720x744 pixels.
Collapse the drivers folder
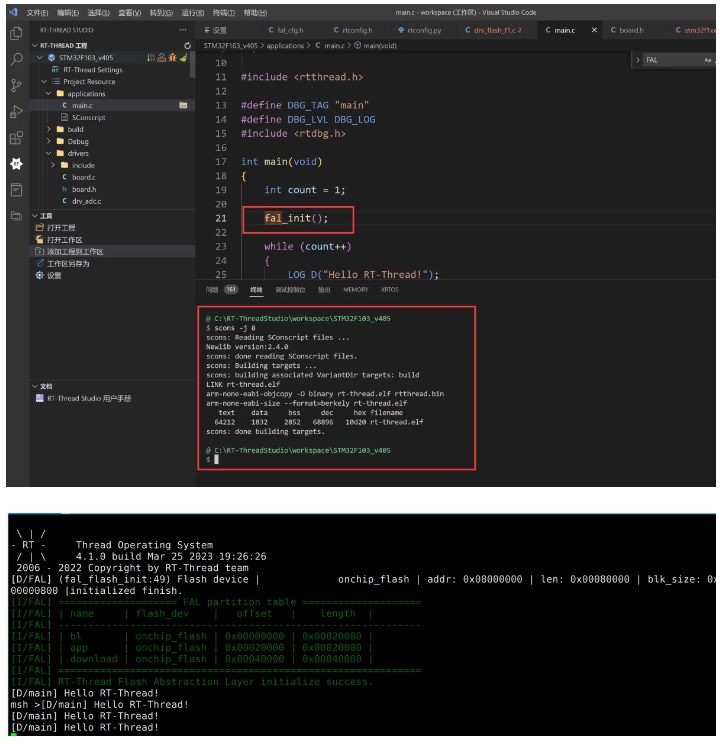coord(48,153)
